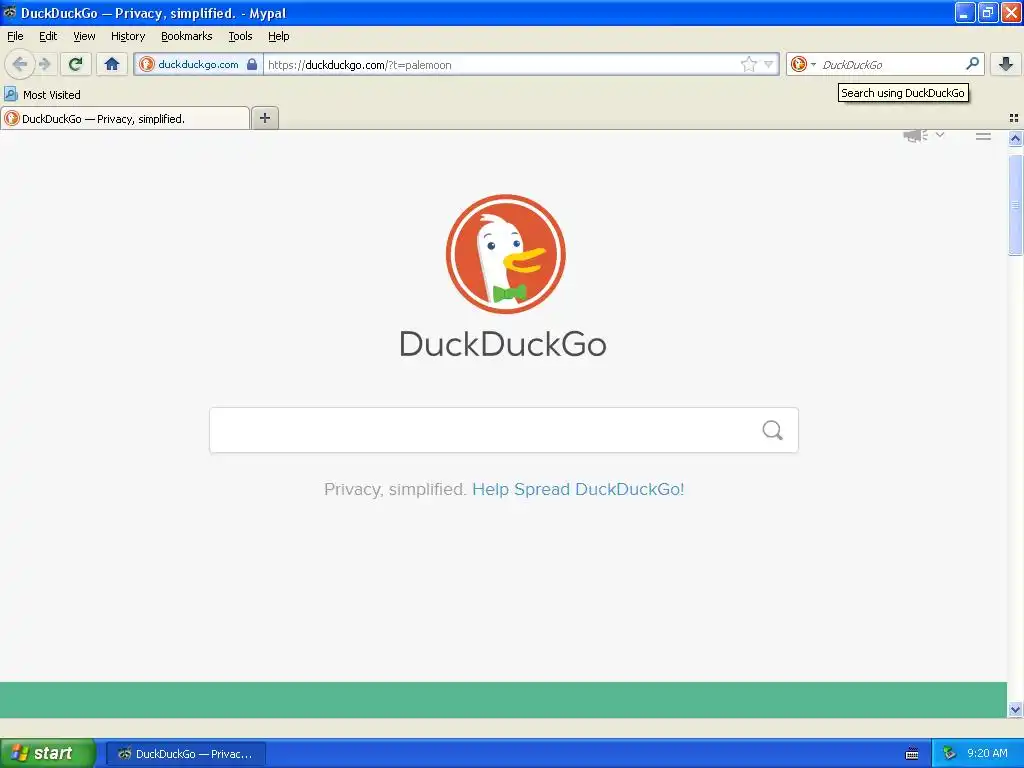This screenshot has width=1024, height=768.
Task: Expand the chevron beside the megaphone
Action: click(940, 135)
